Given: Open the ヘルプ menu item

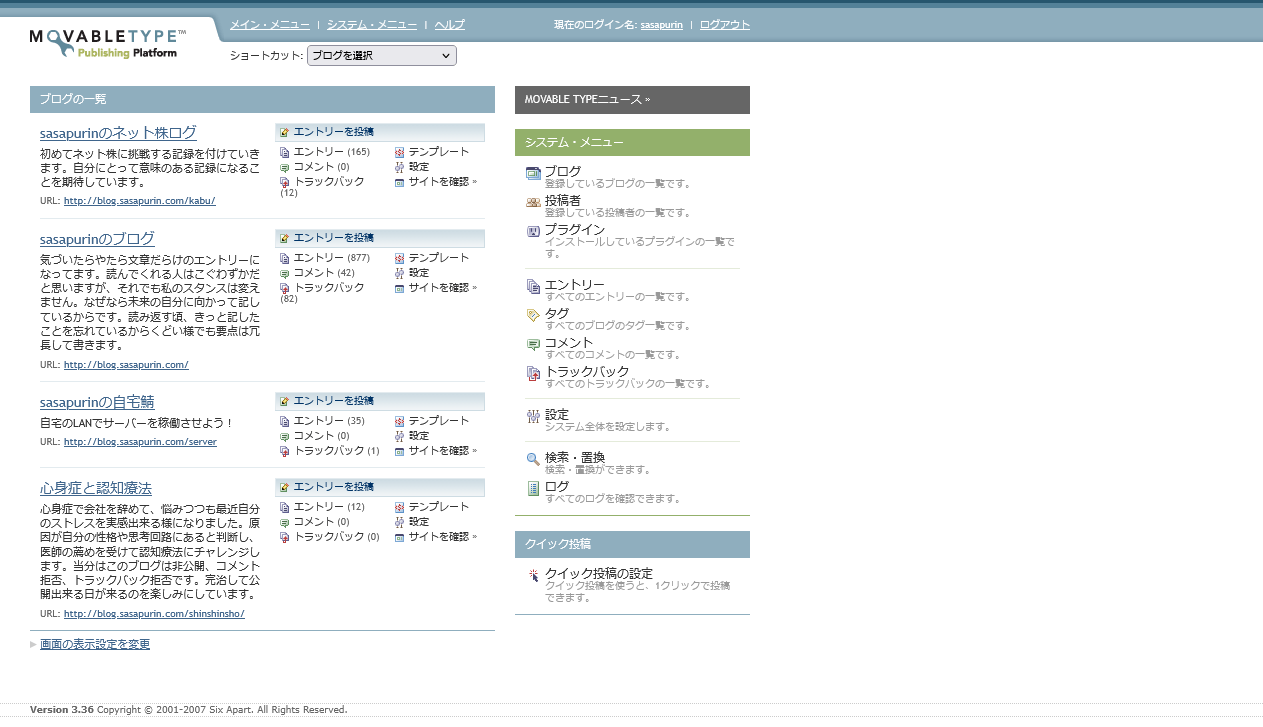Looking at the screenshot, I should 450,24.
